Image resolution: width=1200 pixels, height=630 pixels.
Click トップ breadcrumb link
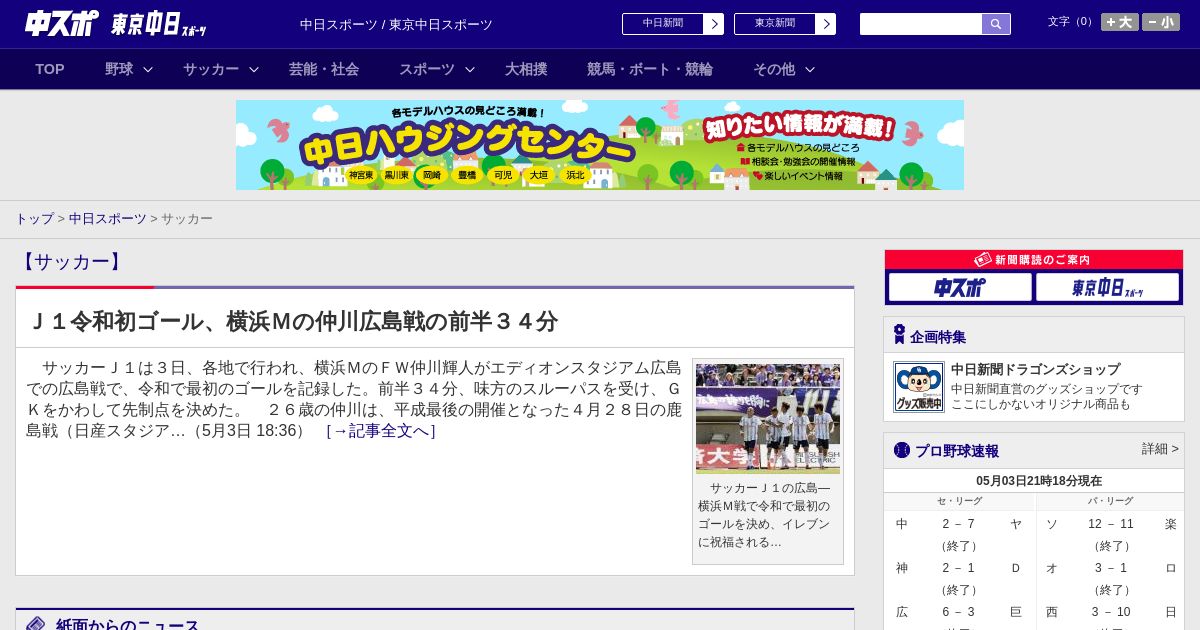(x=35, y=218)
